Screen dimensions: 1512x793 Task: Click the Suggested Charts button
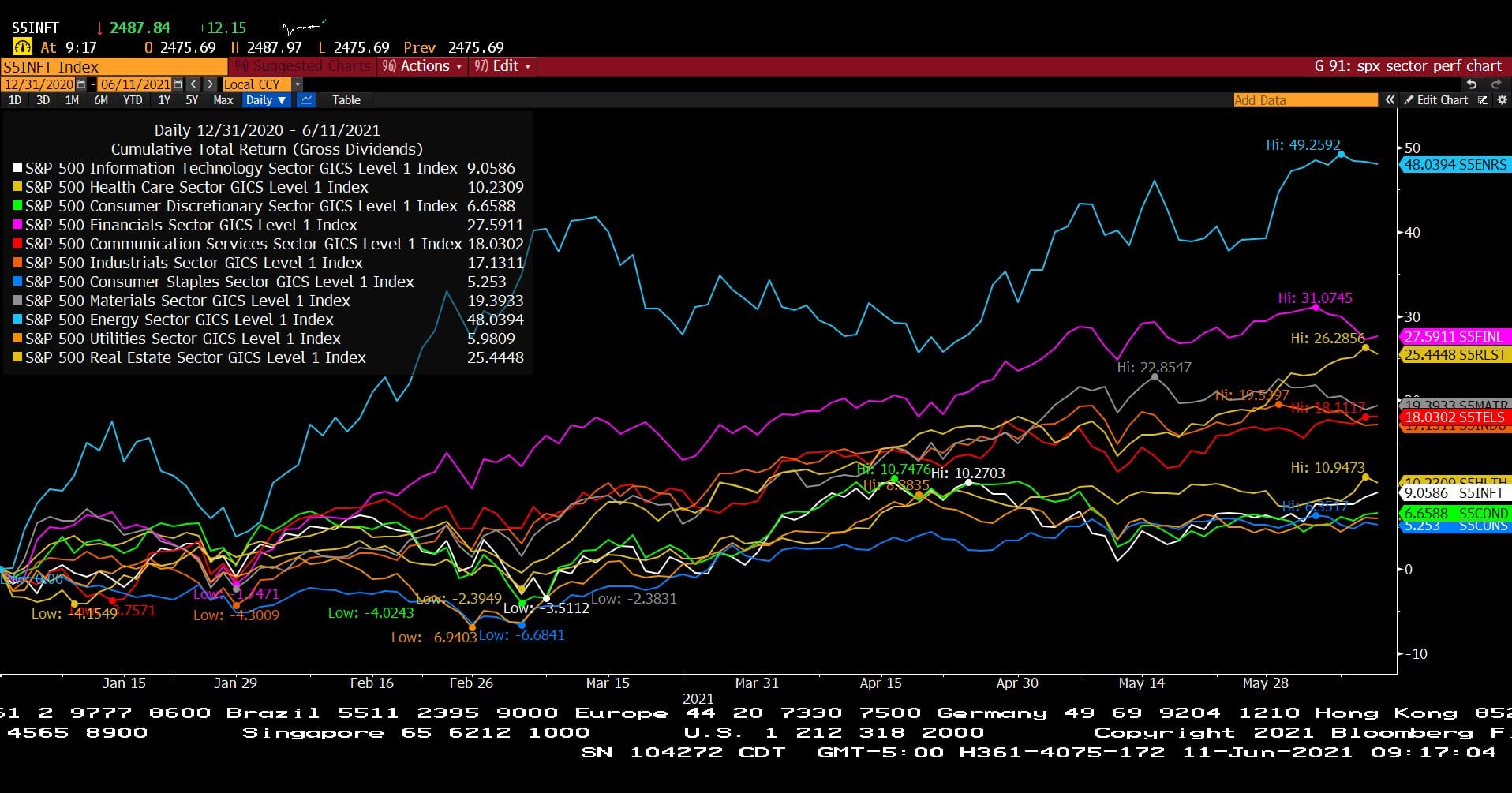303,66
